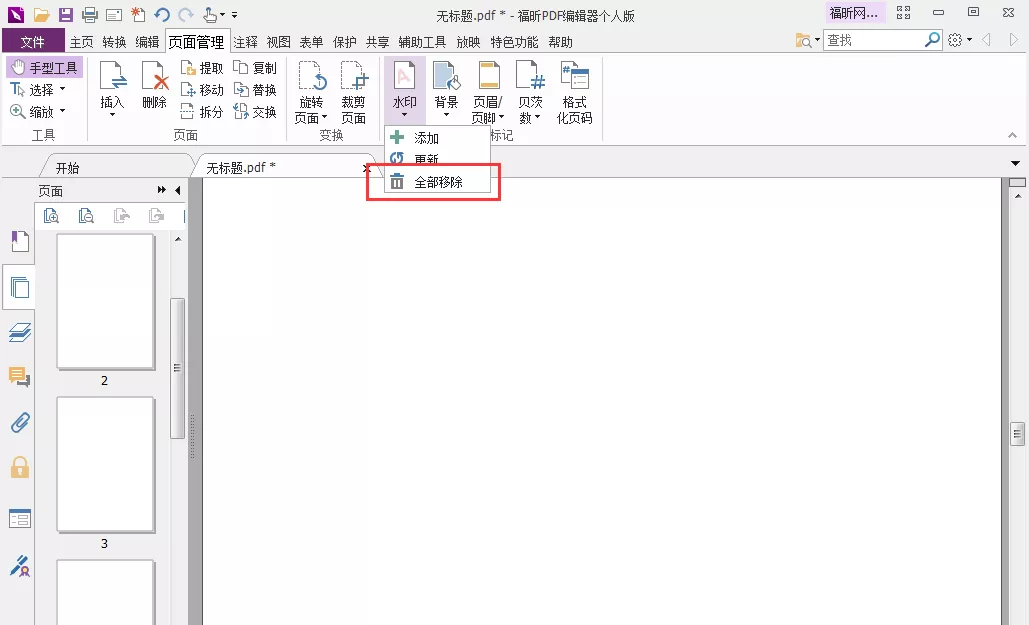The image size is (1029, 625).
Task: Enlarge page thumbnails icon in 页面 panel
Action: (x=51, y=215)
